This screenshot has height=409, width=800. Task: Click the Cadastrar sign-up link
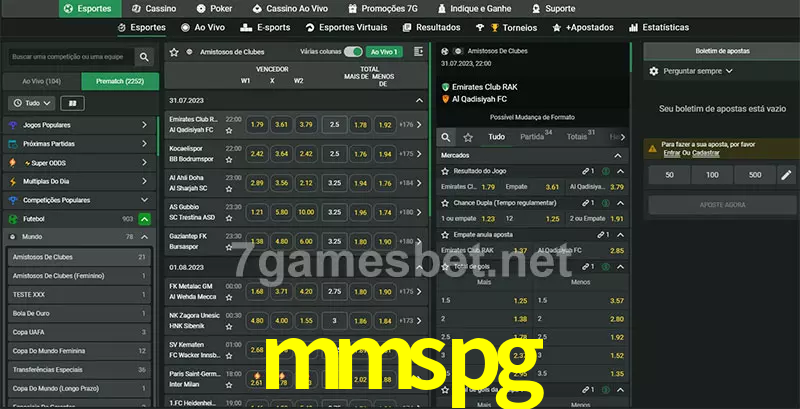point(706,153)
